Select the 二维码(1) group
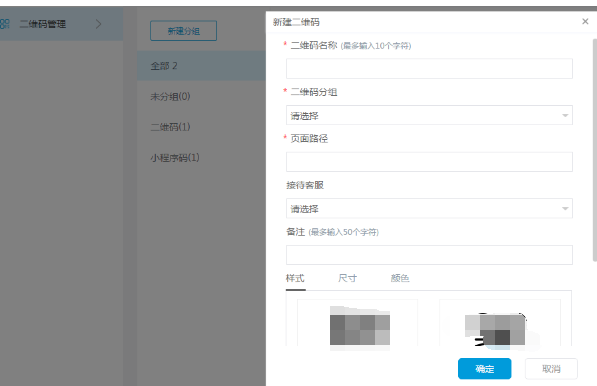 (x=170, y=127)
